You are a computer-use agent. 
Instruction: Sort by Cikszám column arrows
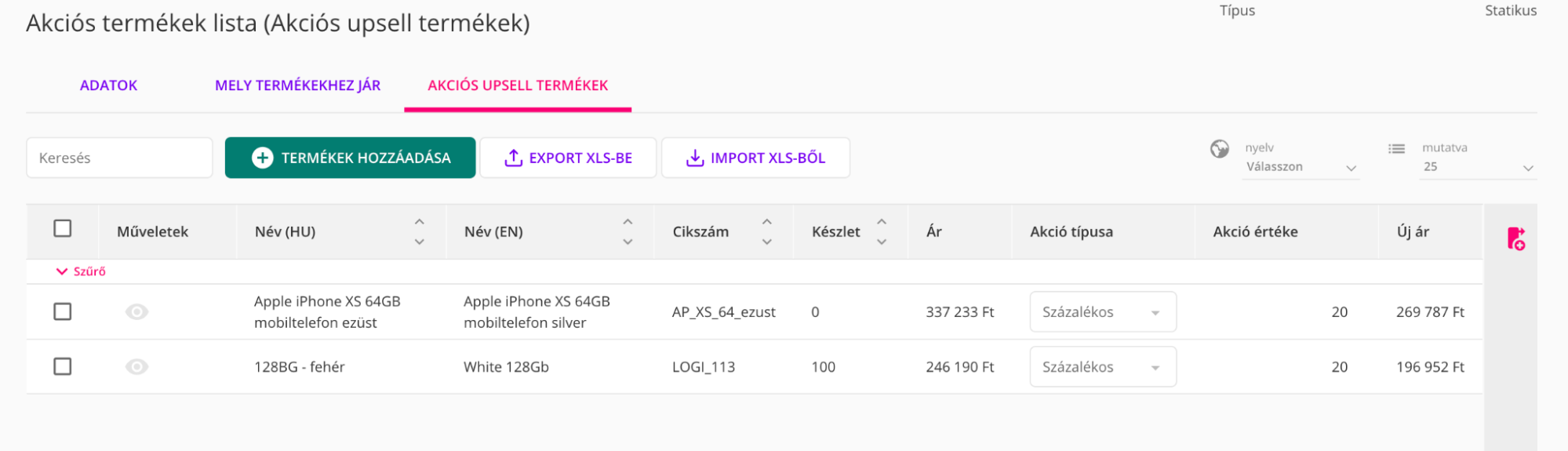tap(767, 232)
